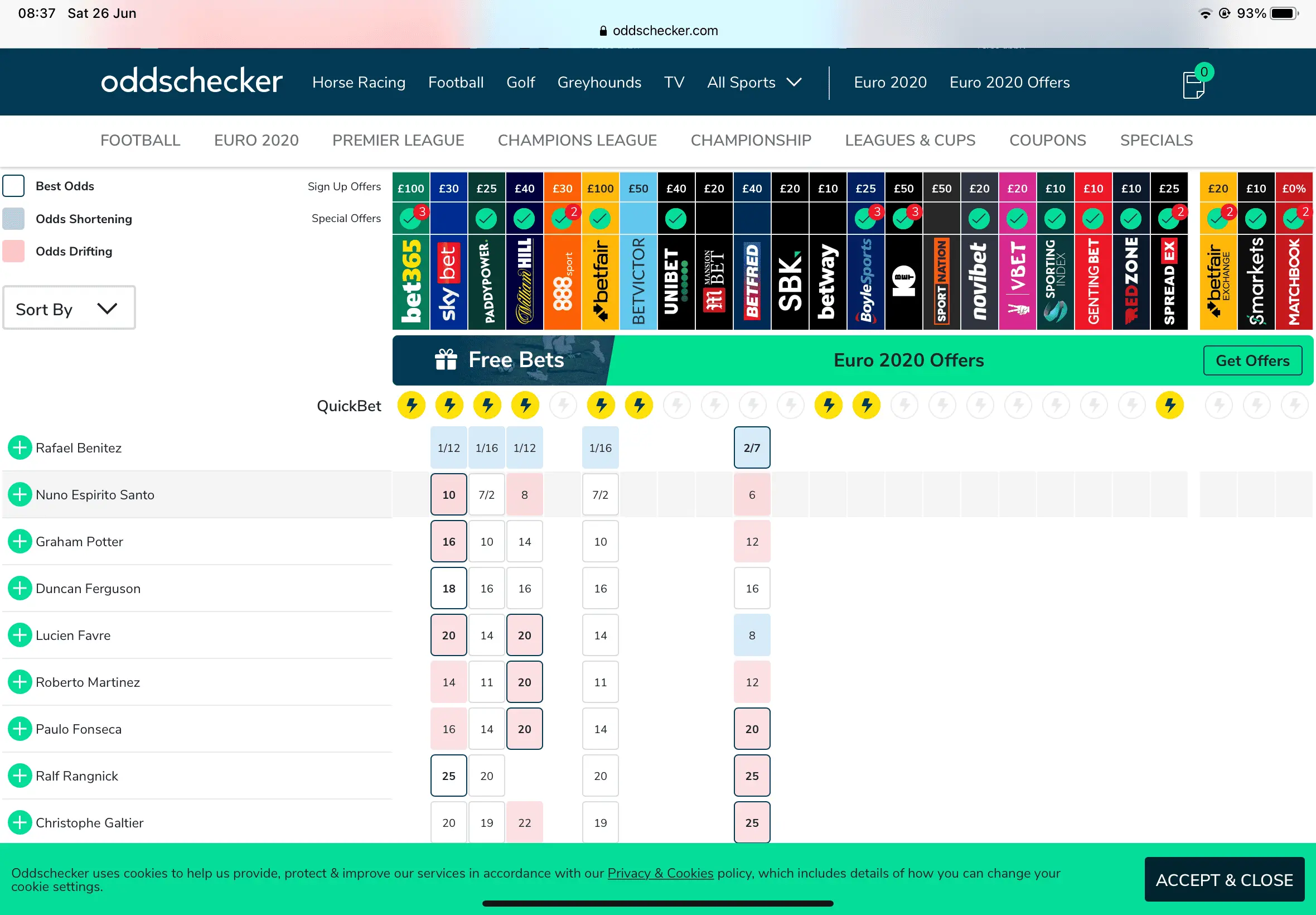
Task: Click ACCEPT & CLOSE on the cookie banner
Action: [1224, 879]
